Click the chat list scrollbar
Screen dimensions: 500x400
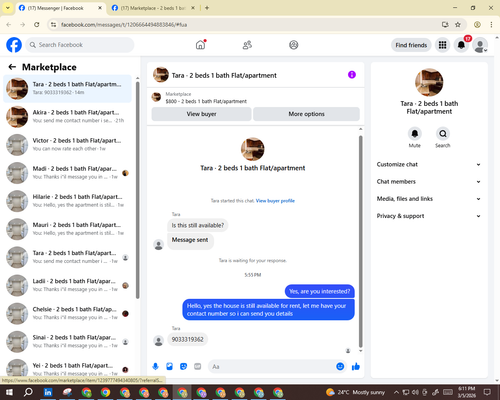138,190
